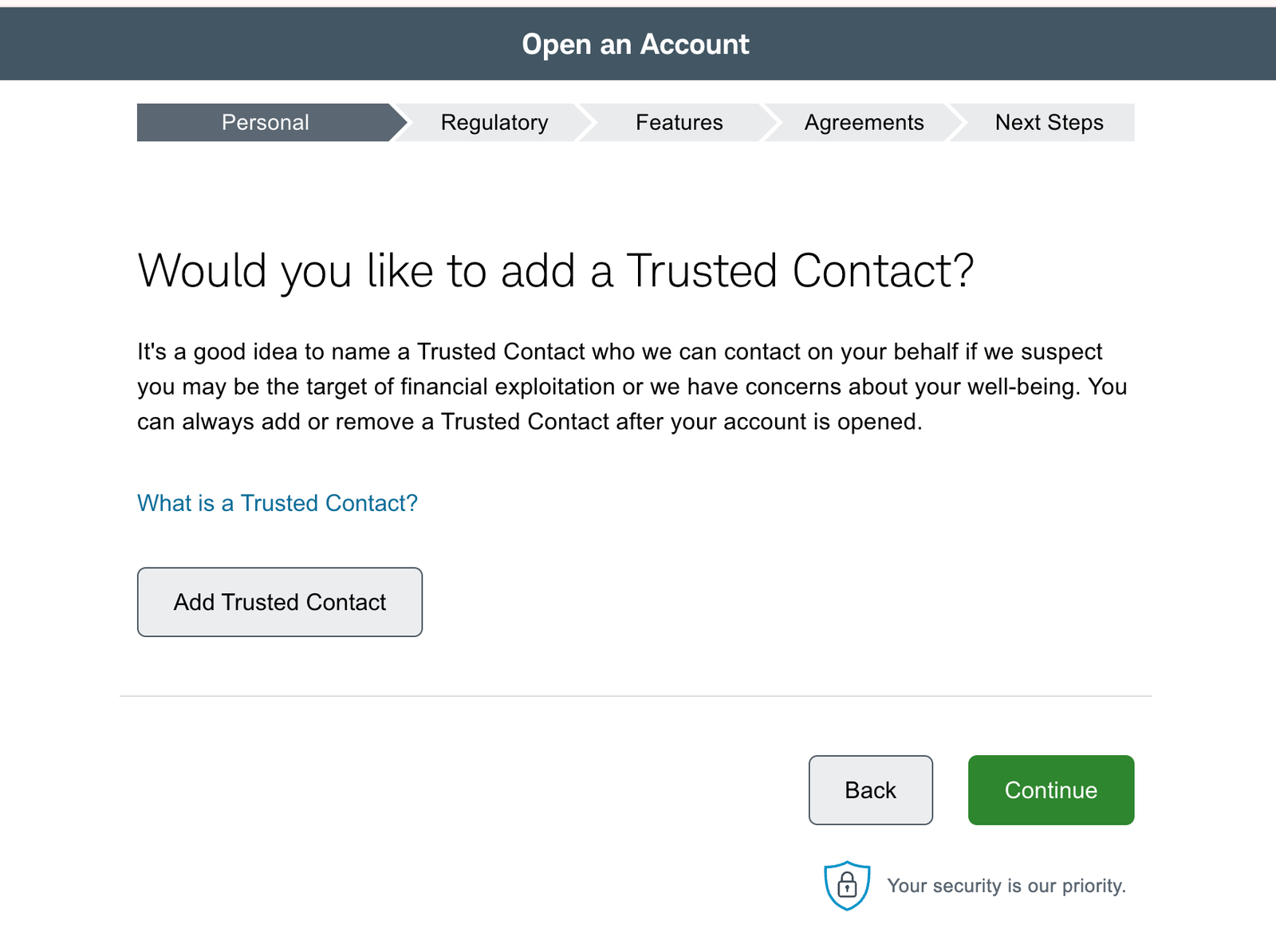1276x952 pixels.
Task: Go to the Regulatory step
Action: coord(494,123)
